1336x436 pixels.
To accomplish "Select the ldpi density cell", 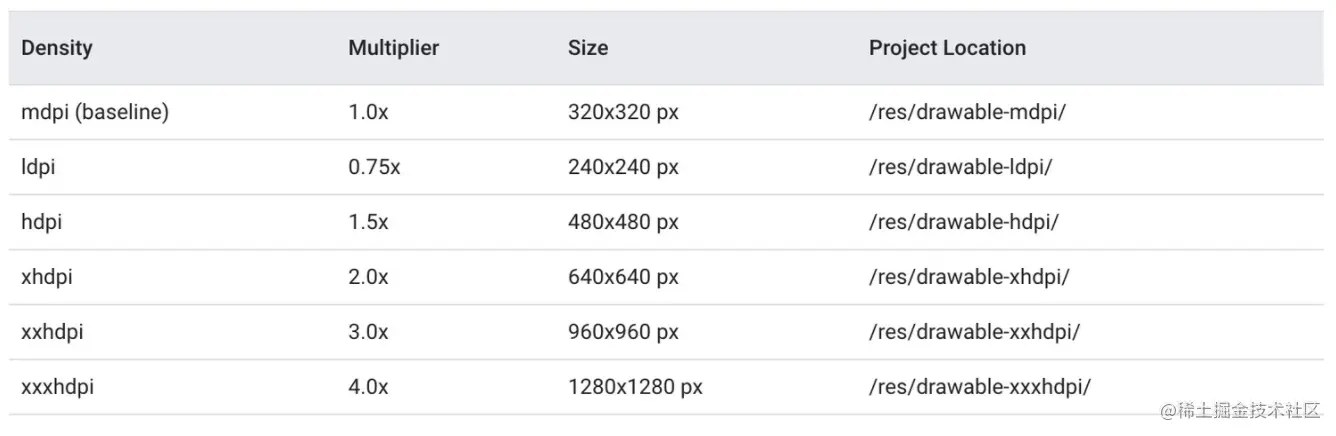I will 38,168.
